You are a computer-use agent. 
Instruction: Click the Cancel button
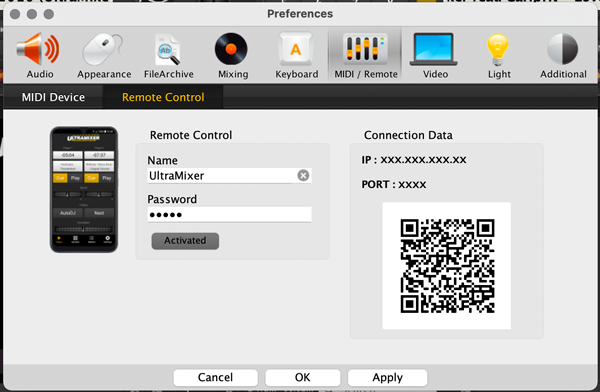click(215, 377)
